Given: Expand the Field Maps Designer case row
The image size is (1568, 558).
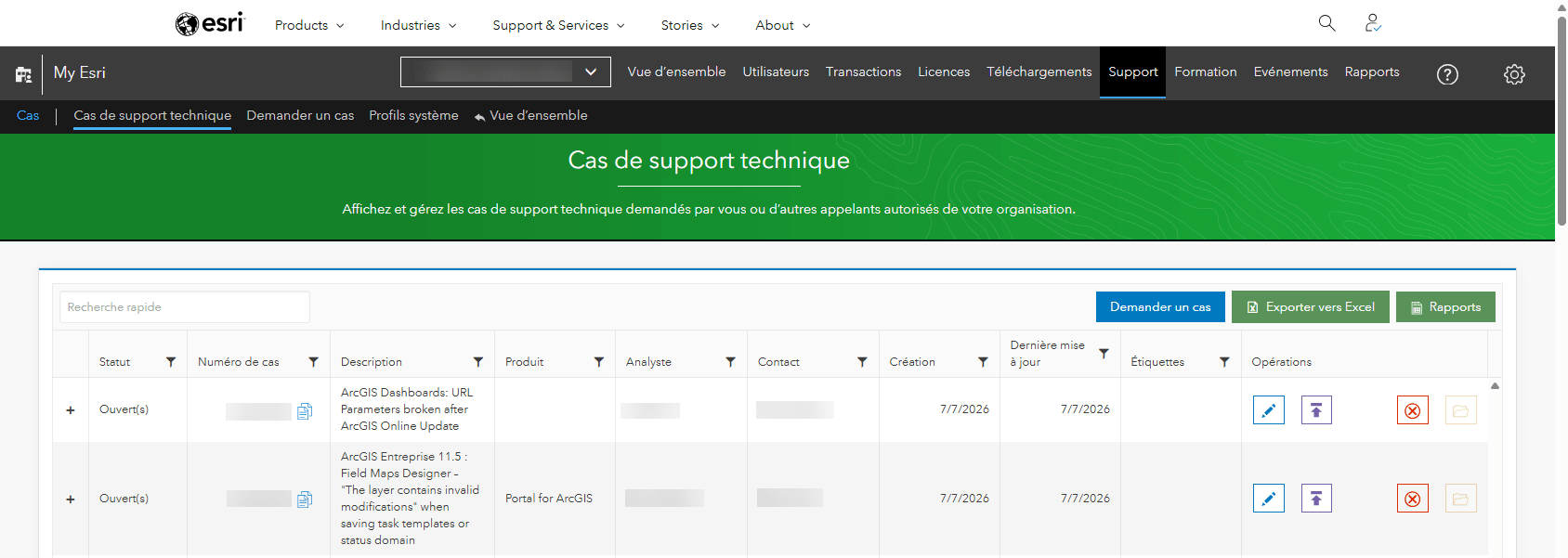Looking at the screenshot, I should 71,500.
